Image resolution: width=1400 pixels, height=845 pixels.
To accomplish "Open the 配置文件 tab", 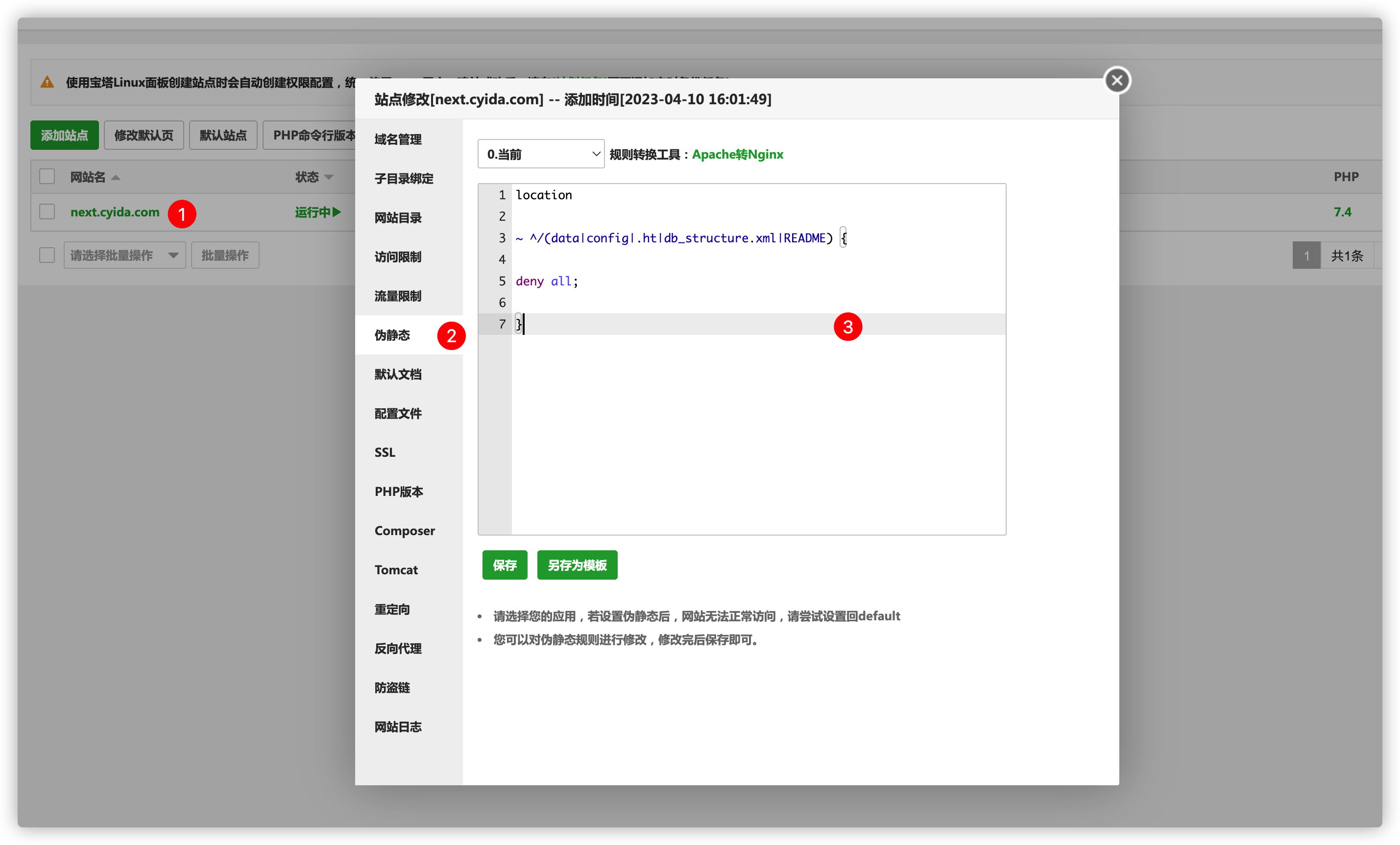I will [398, 413].
